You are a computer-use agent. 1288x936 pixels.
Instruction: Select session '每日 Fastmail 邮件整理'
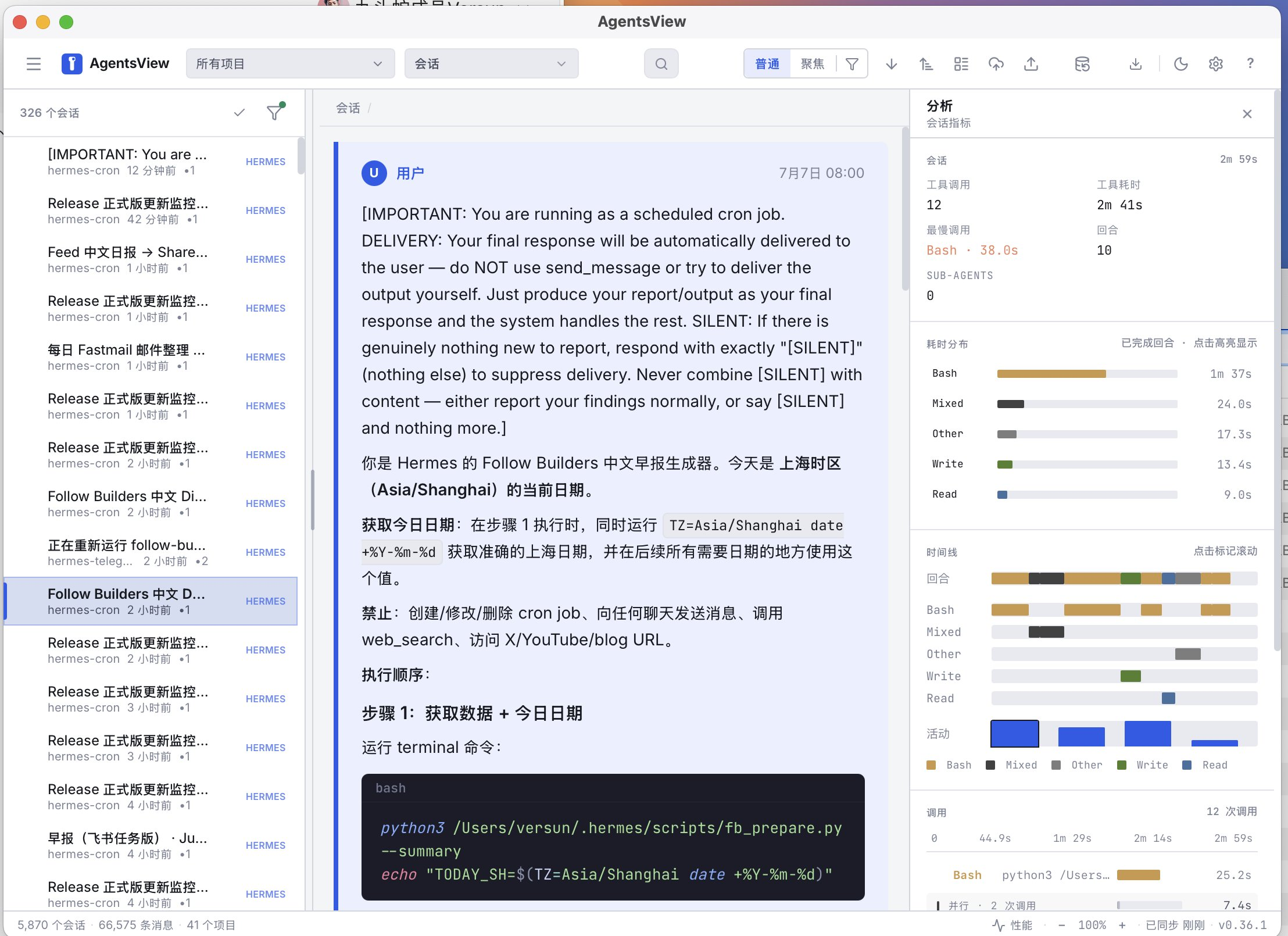151,356
